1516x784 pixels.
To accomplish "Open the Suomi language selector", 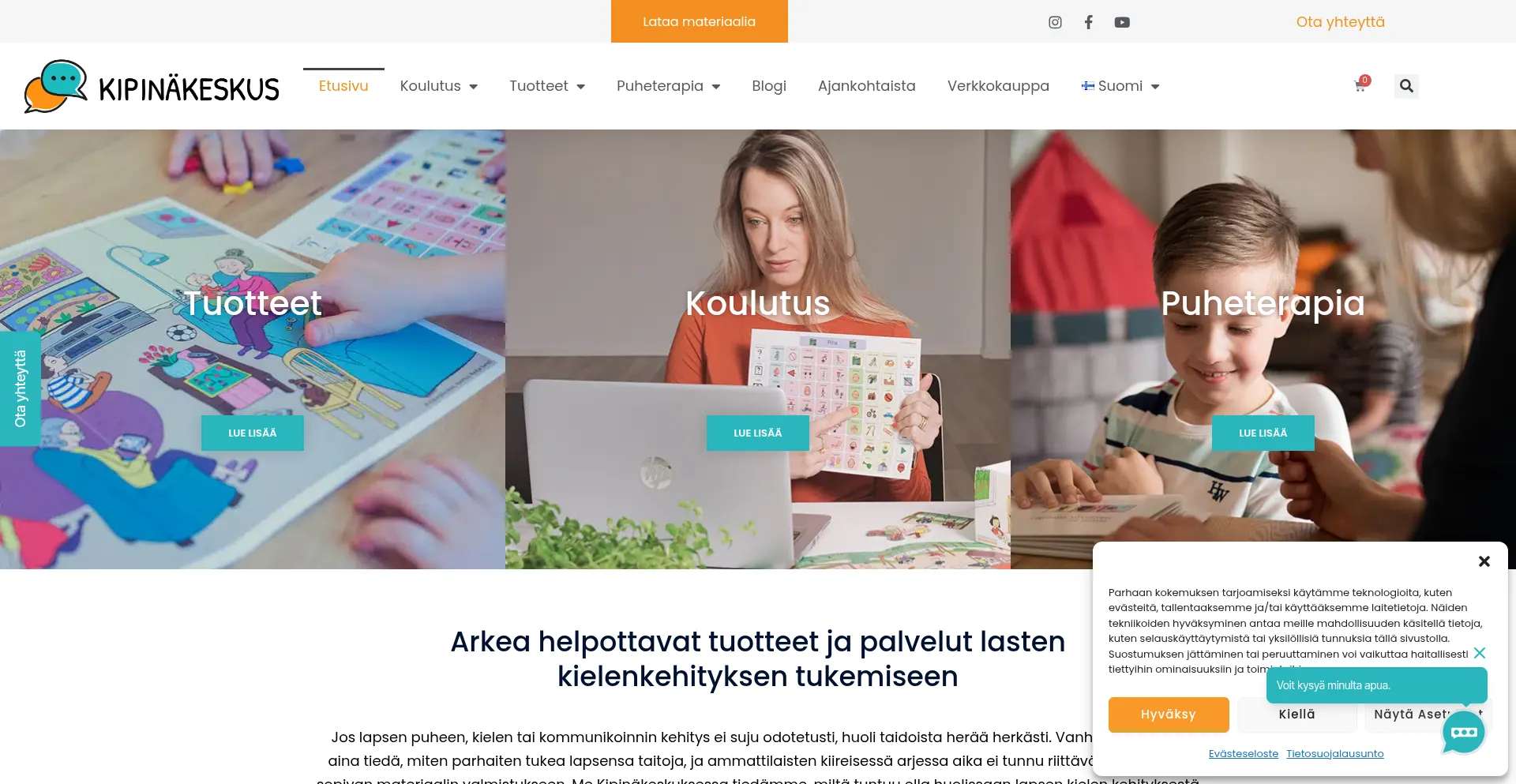I will click(1120, 86).
